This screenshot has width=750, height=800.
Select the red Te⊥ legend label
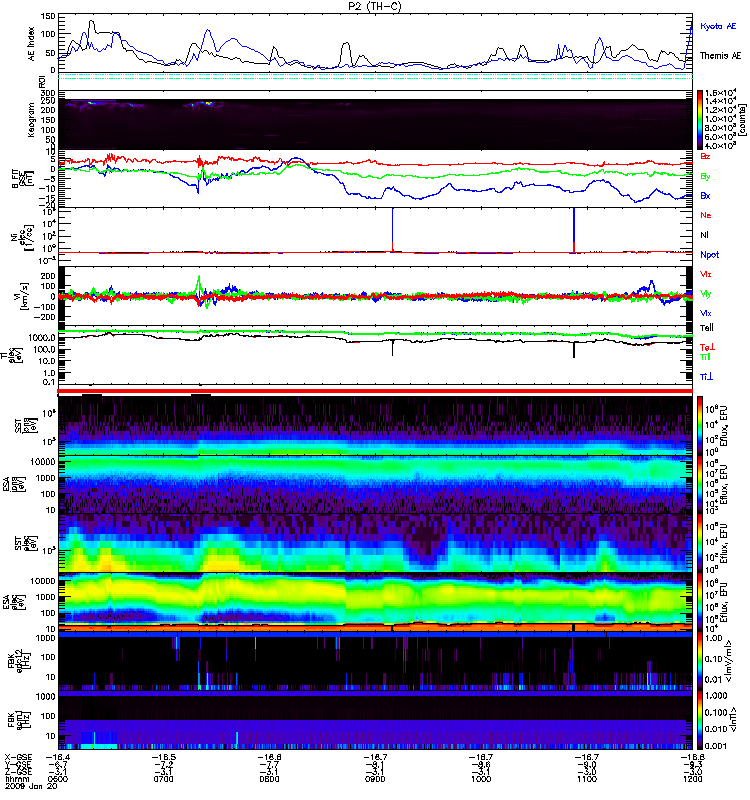pos(708,347)
